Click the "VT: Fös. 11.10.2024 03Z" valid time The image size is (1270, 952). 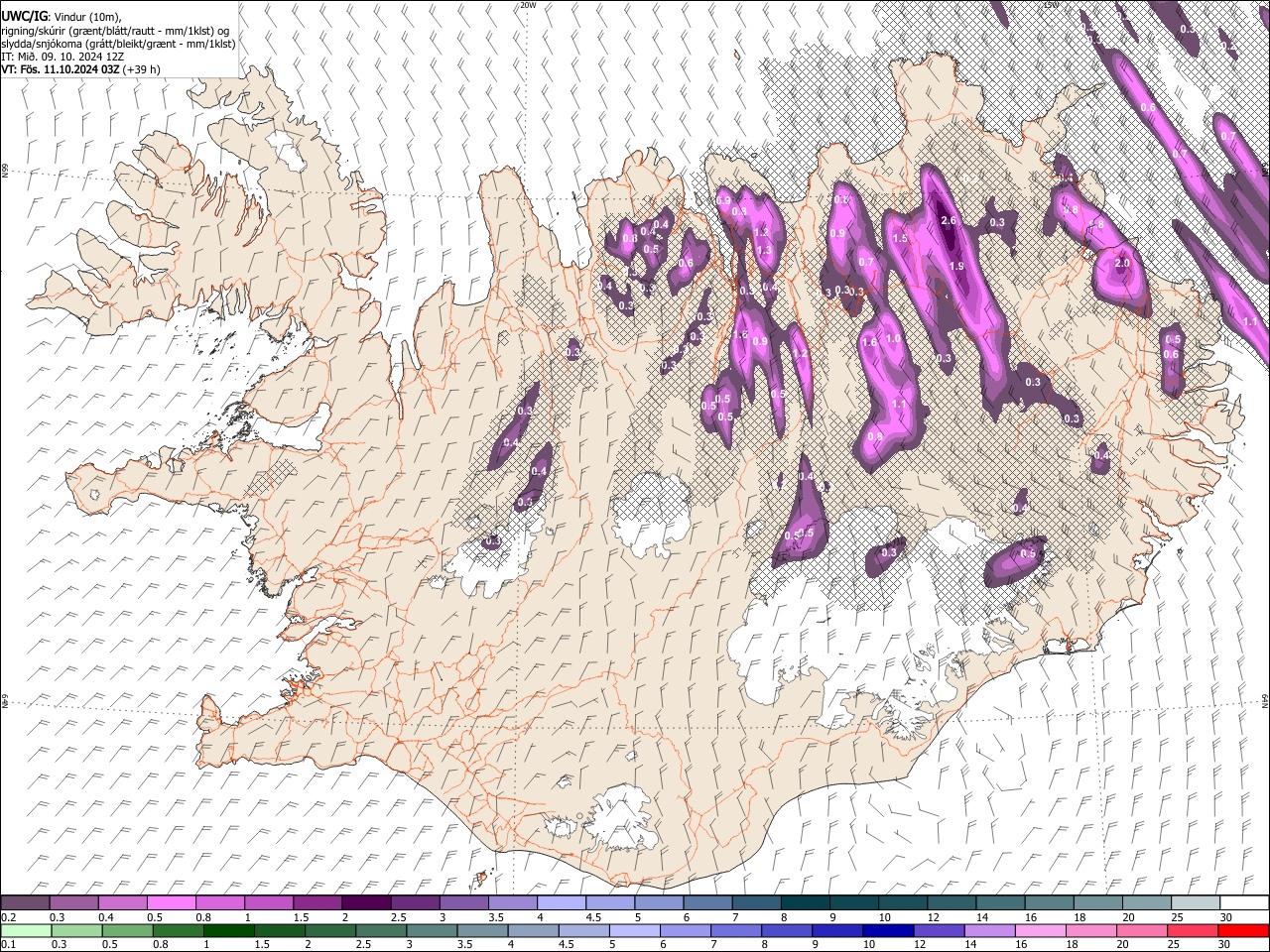coord(61,69)
